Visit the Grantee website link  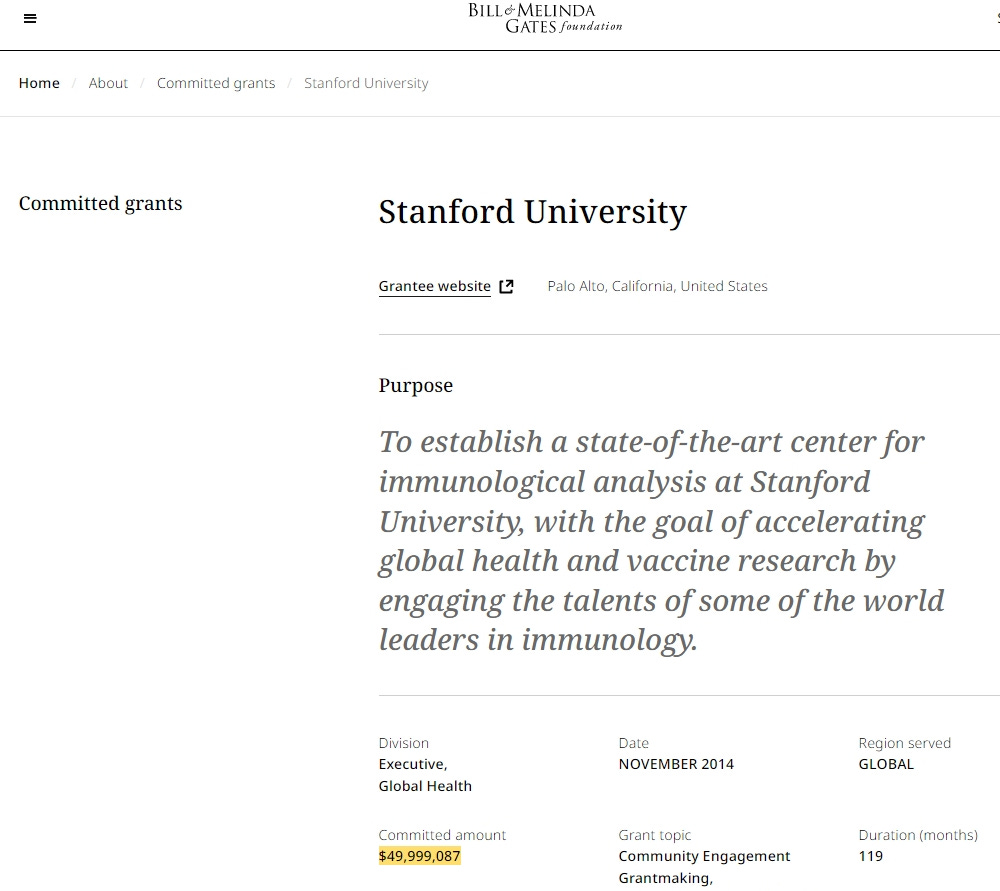point(435,286)
